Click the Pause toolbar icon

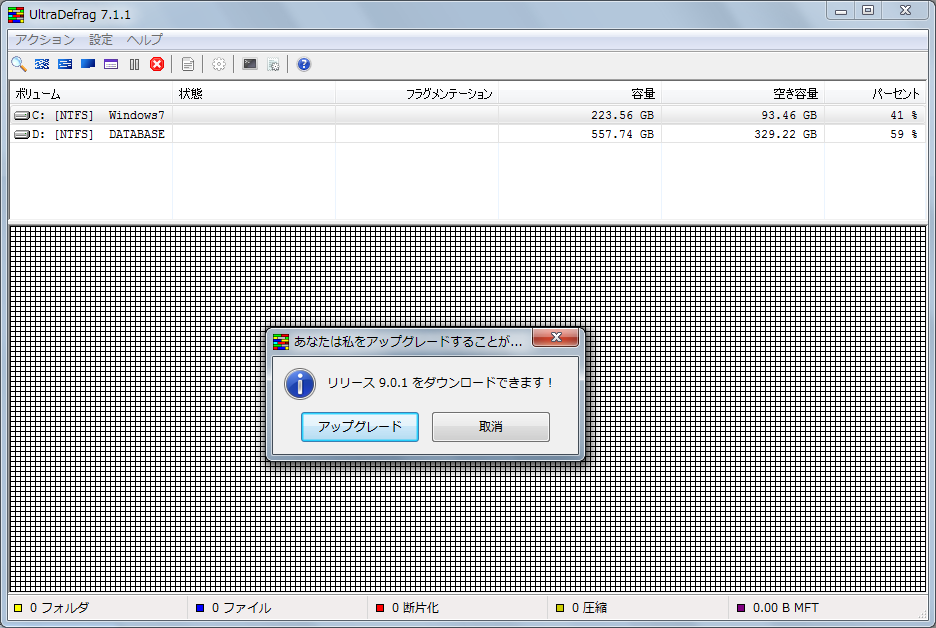(134, 64)
